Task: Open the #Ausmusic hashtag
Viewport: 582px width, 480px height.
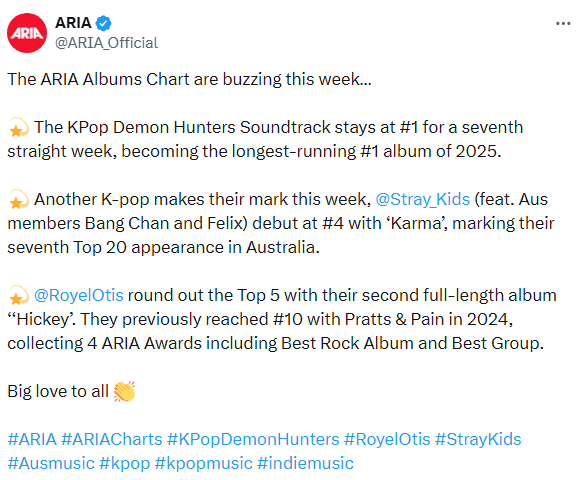Action: click(51, 463)
